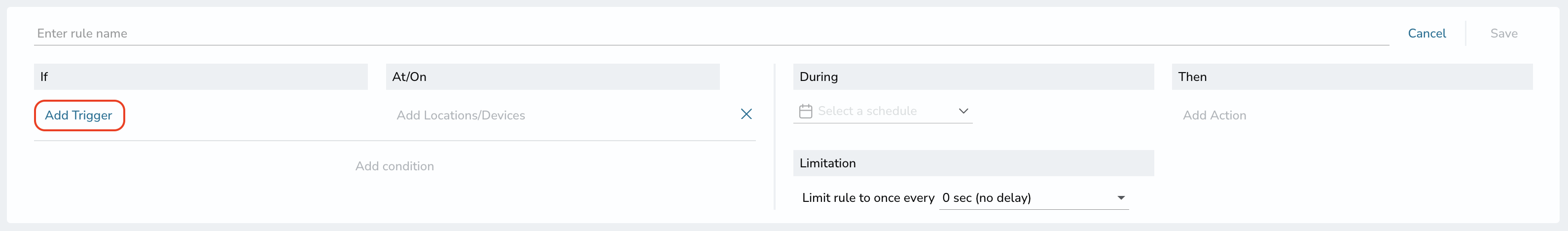Click Add Action under Then
1568x231 pixels.
[x=1214, y=115]
